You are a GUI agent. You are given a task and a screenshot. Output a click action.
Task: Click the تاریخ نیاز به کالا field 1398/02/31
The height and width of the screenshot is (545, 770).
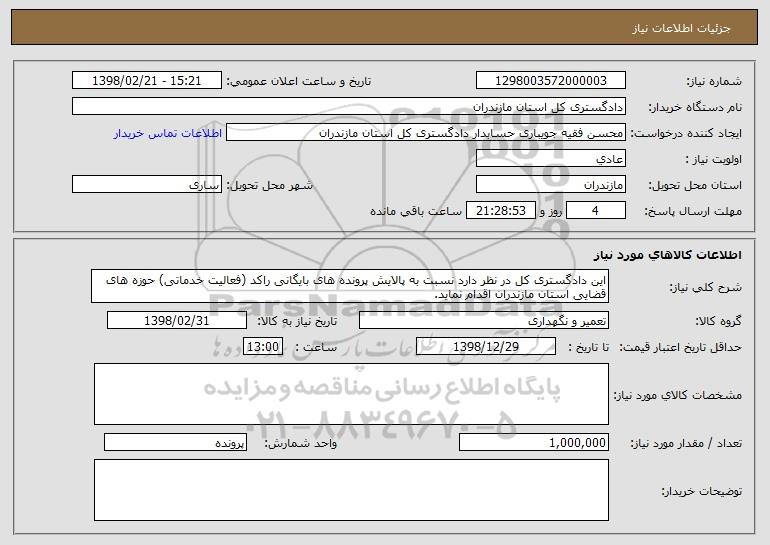click(x=177, y=321)
